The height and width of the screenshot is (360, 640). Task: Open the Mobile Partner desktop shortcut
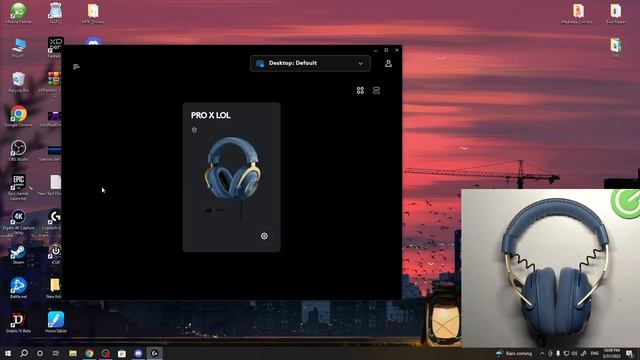click(x=18, y=13)
